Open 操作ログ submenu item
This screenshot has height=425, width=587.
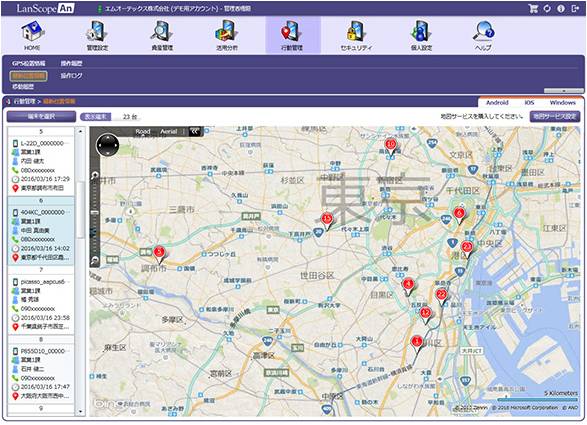pos(71,76)
